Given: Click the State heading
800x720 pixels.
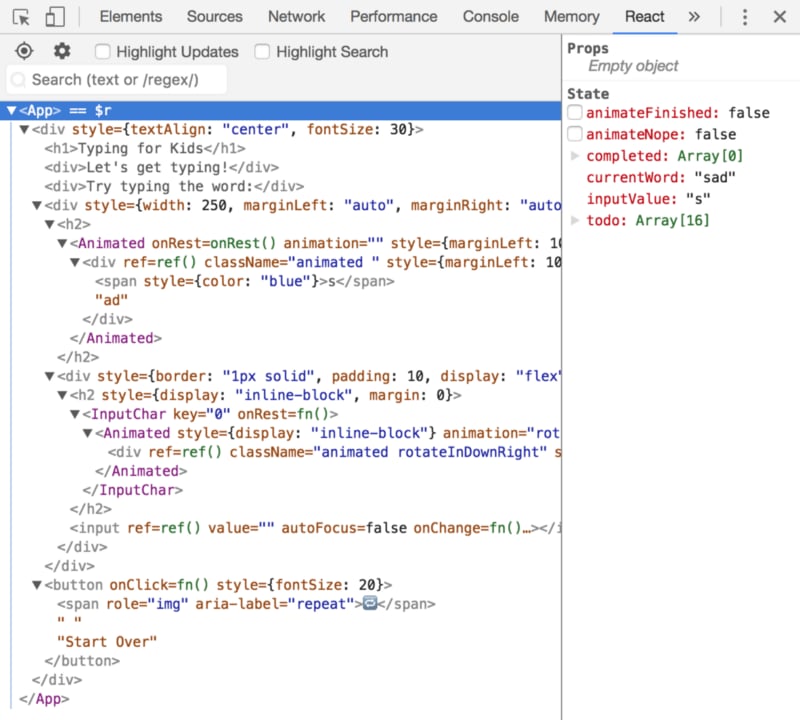Looking at the screenshot, I should pyautogui.click(x=588, y=93).
